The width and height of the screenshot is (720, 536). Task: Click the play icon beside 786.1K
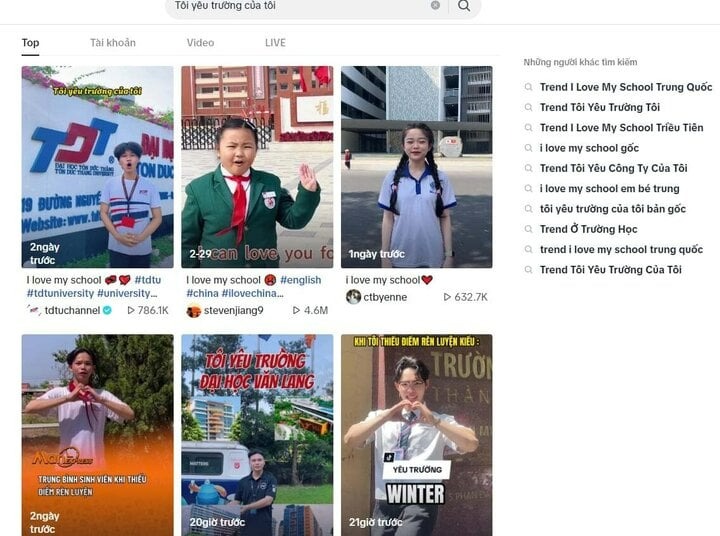131,310
